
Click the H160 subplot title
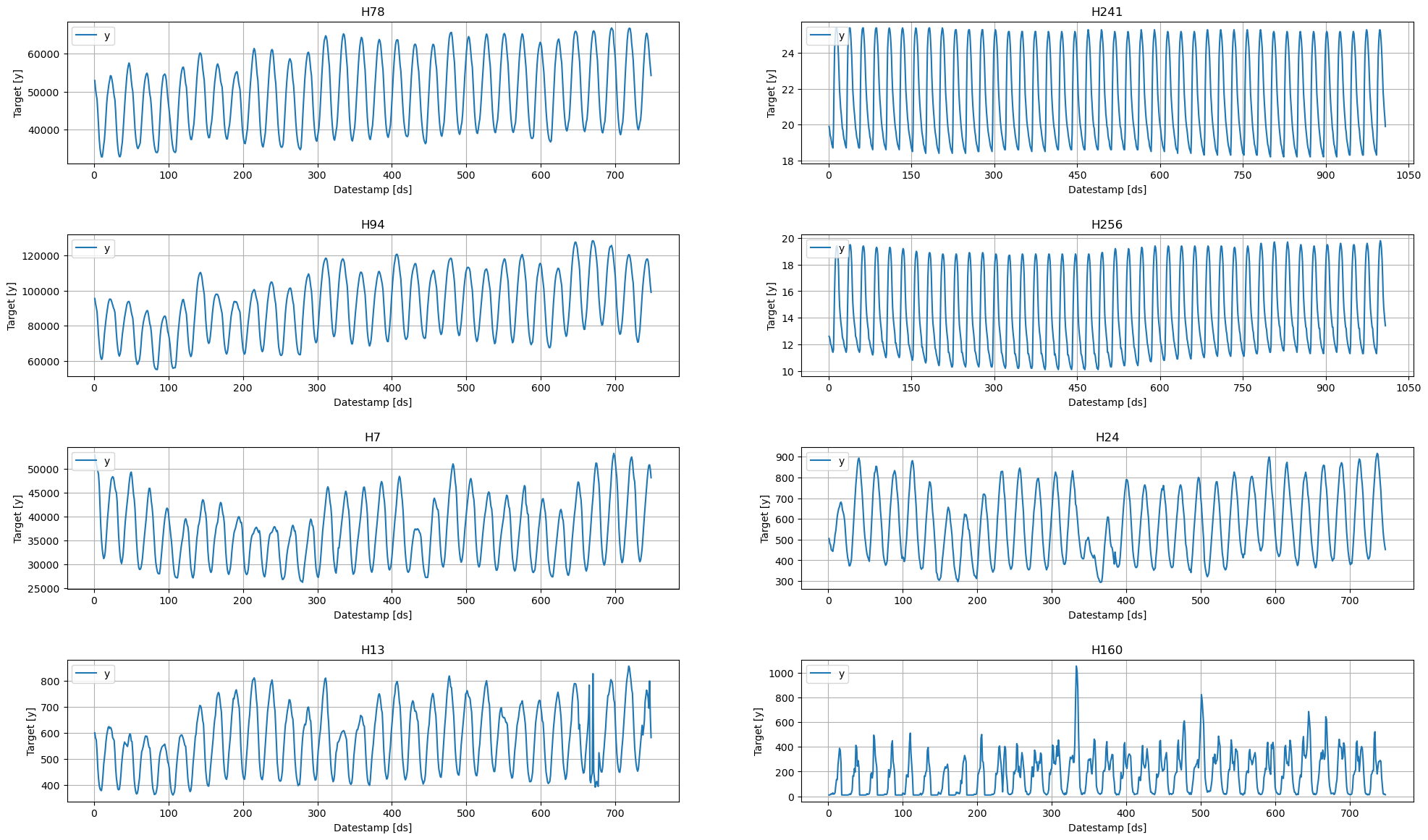coord(1107,650)
